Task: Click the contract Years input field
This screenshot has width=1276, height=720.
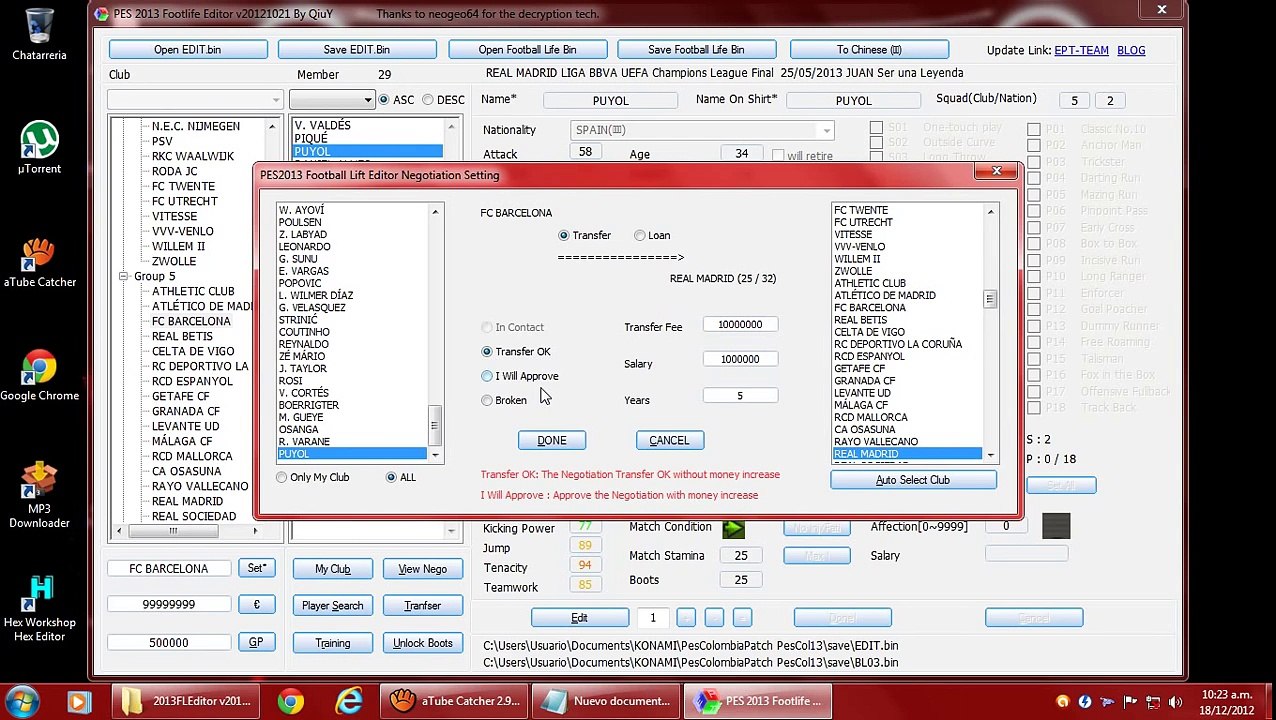Action: click(740, 396)
